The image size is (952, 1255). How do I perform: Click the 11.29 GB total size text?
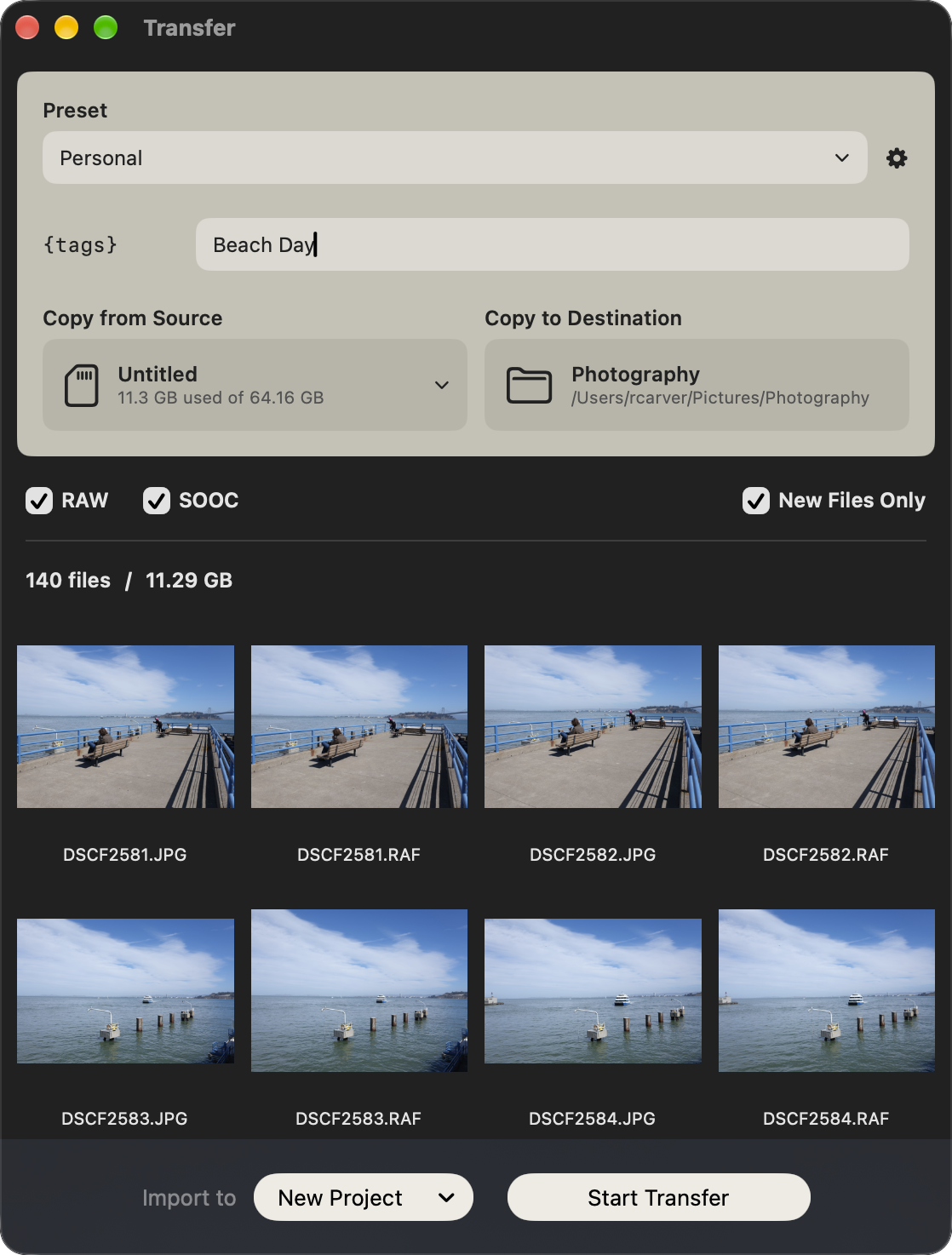(x=189, y=581)
